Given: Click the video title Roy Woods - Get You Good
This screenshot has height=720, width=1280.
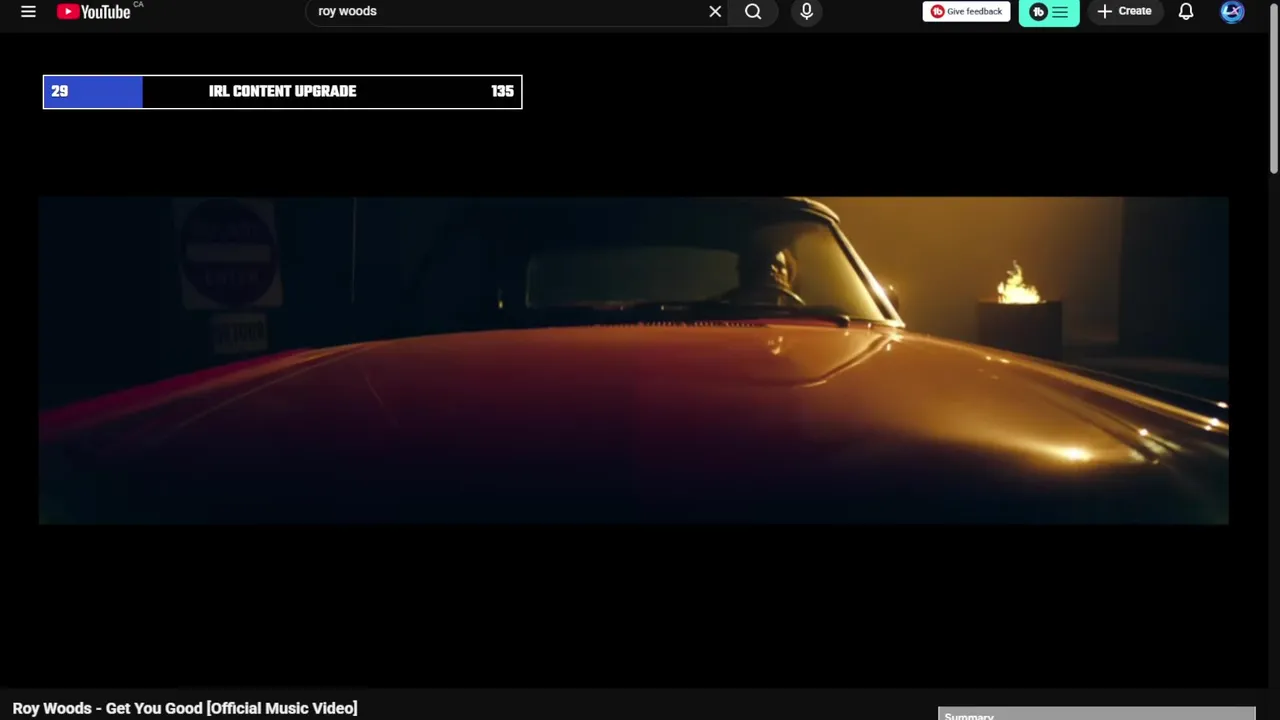Looking at the screenshot, I should click(x=185, y=708).
